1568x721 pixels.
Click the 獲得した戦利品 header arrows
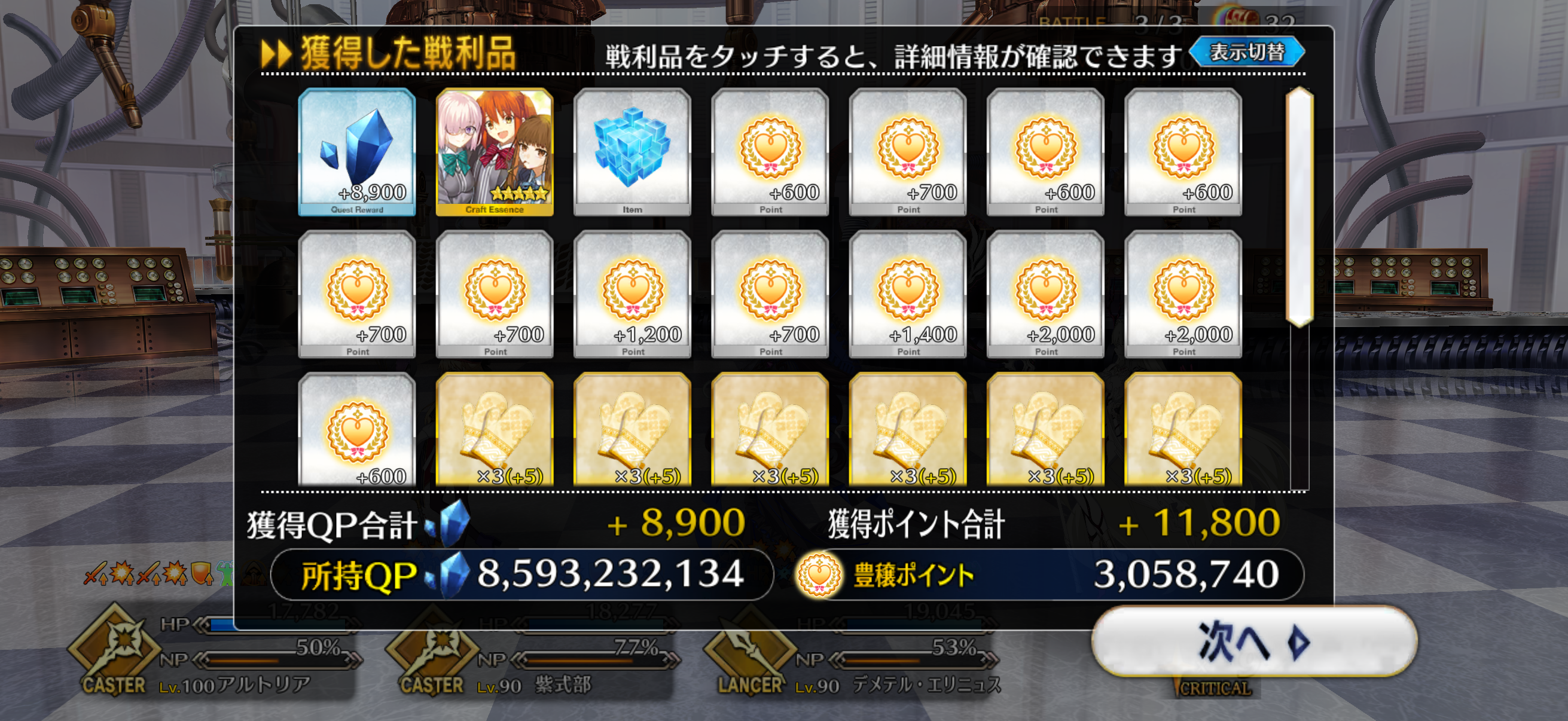pyautogui.click(x=276, y=54)
